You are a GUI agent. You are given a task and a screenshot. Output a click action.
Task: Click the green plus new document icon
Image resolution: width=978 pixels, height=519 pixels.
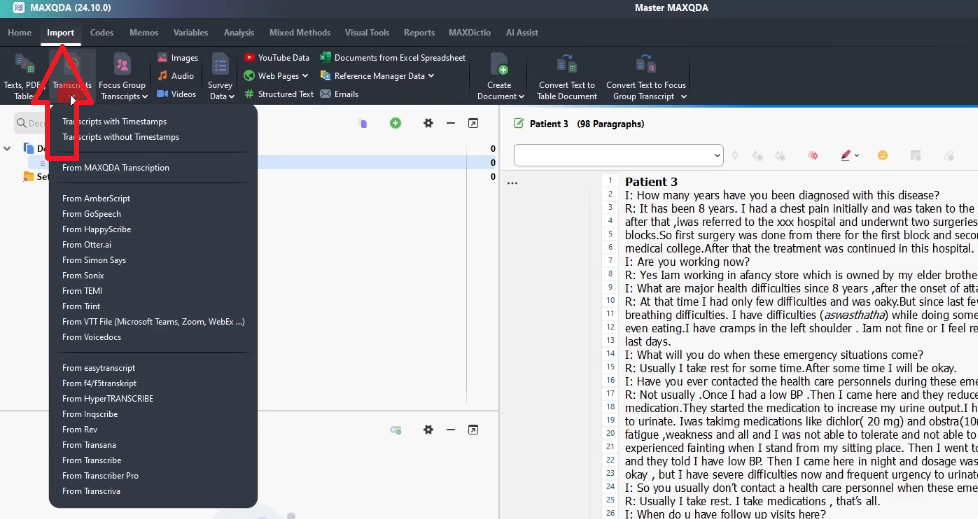tap(396, 123)
